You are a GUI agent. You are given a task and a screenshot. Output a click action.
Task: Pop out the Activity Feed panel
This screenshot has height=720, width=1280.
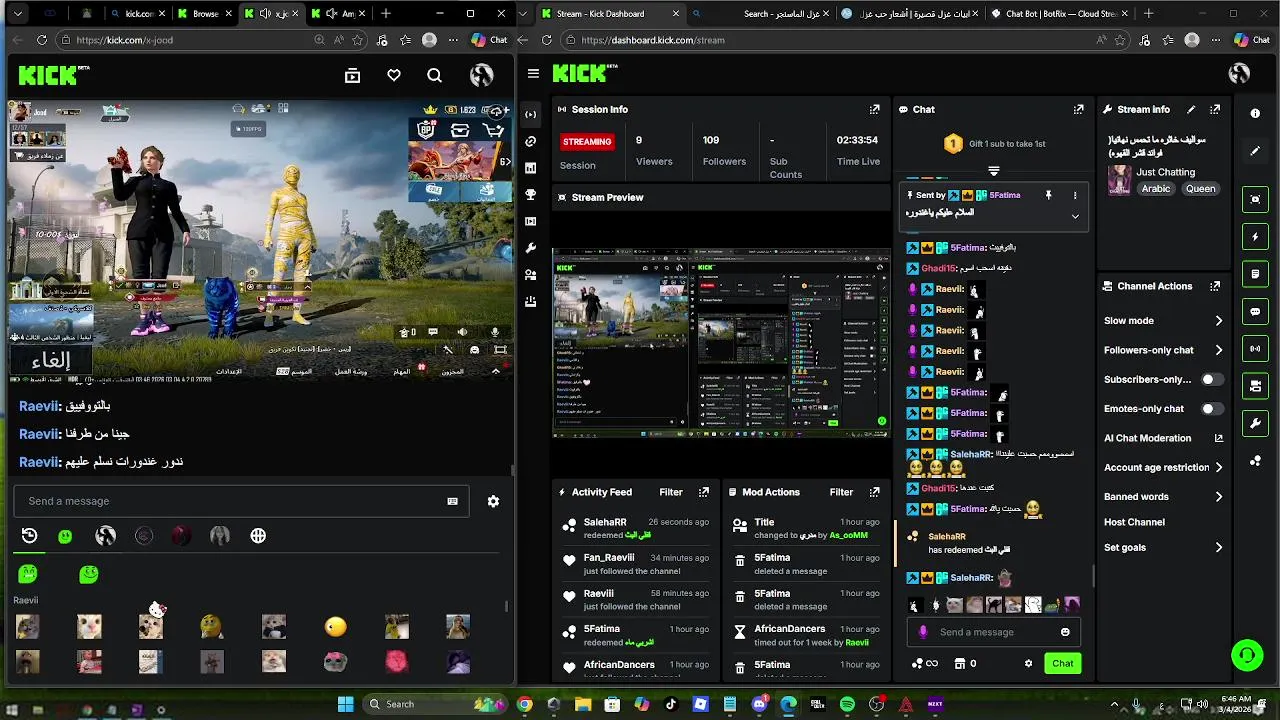pos(704,492)
